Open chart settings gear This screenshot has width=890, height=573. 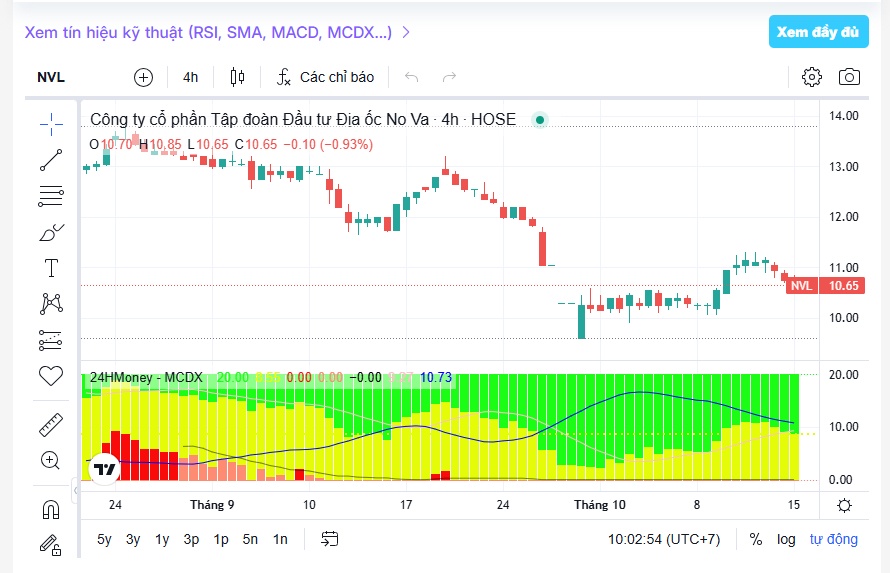pyautogui.click(x=812, y=77)
